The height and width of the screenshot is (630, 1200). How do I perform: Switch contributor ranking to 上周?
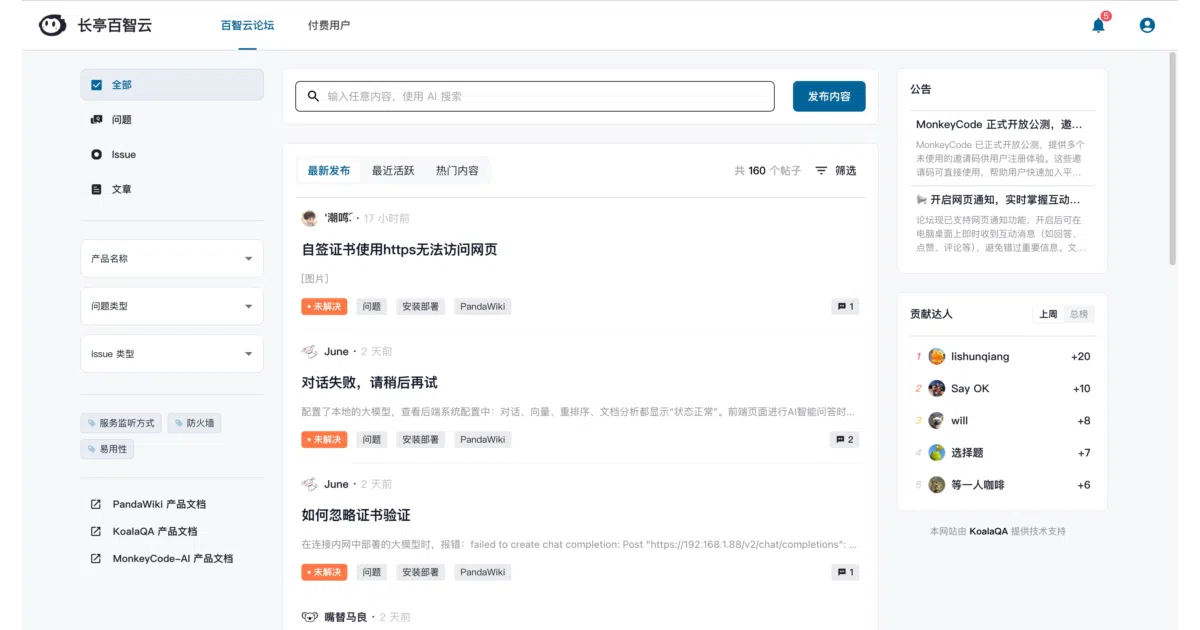point(1048,314)
